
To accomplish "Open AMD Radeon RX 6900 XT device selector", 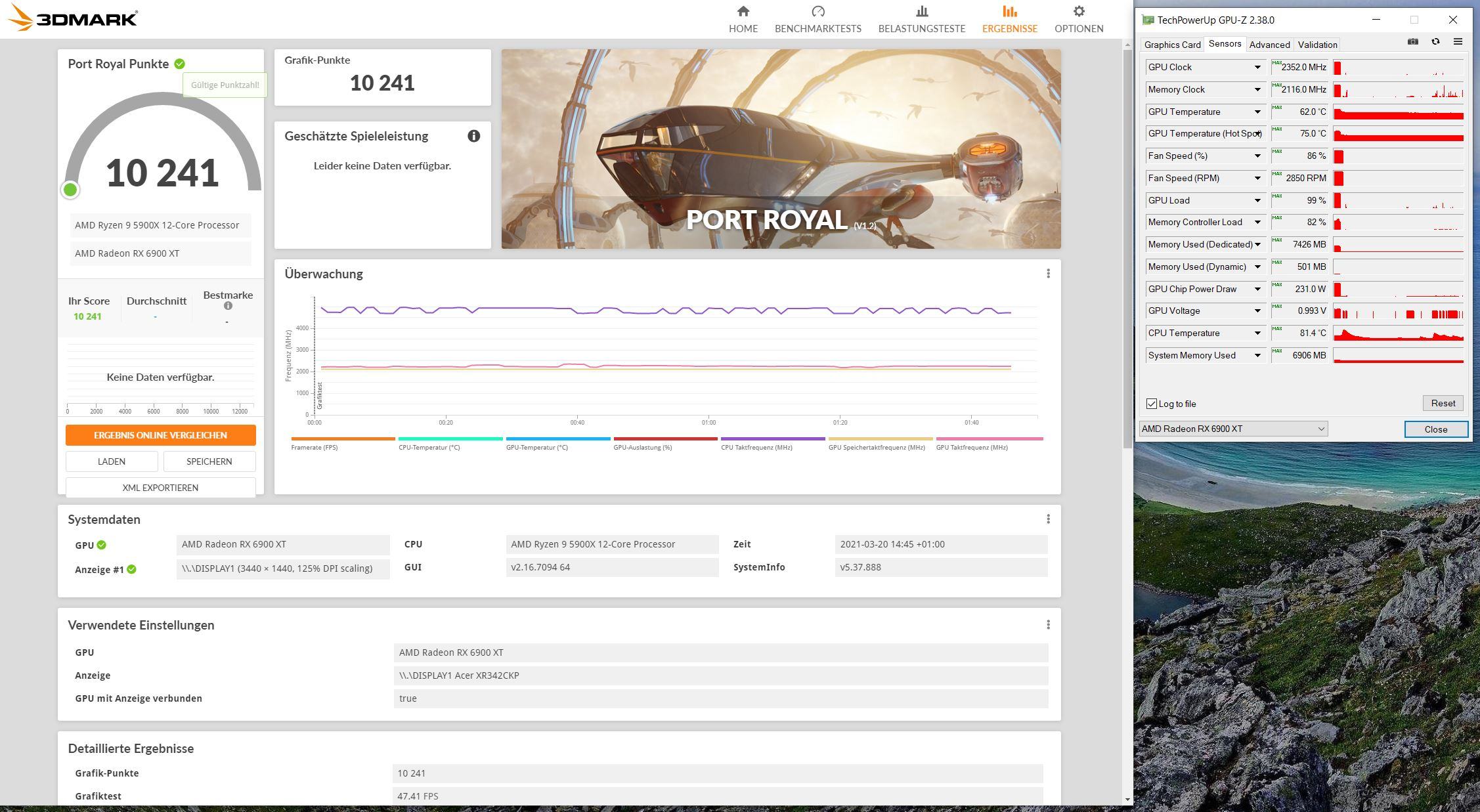I will (x=1233, y=429).
